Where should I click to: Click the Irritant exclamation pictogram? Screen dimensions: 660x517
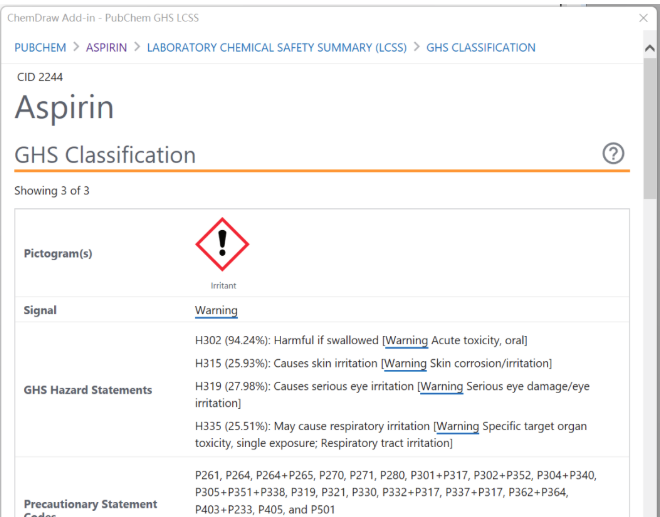coord(222,244)
